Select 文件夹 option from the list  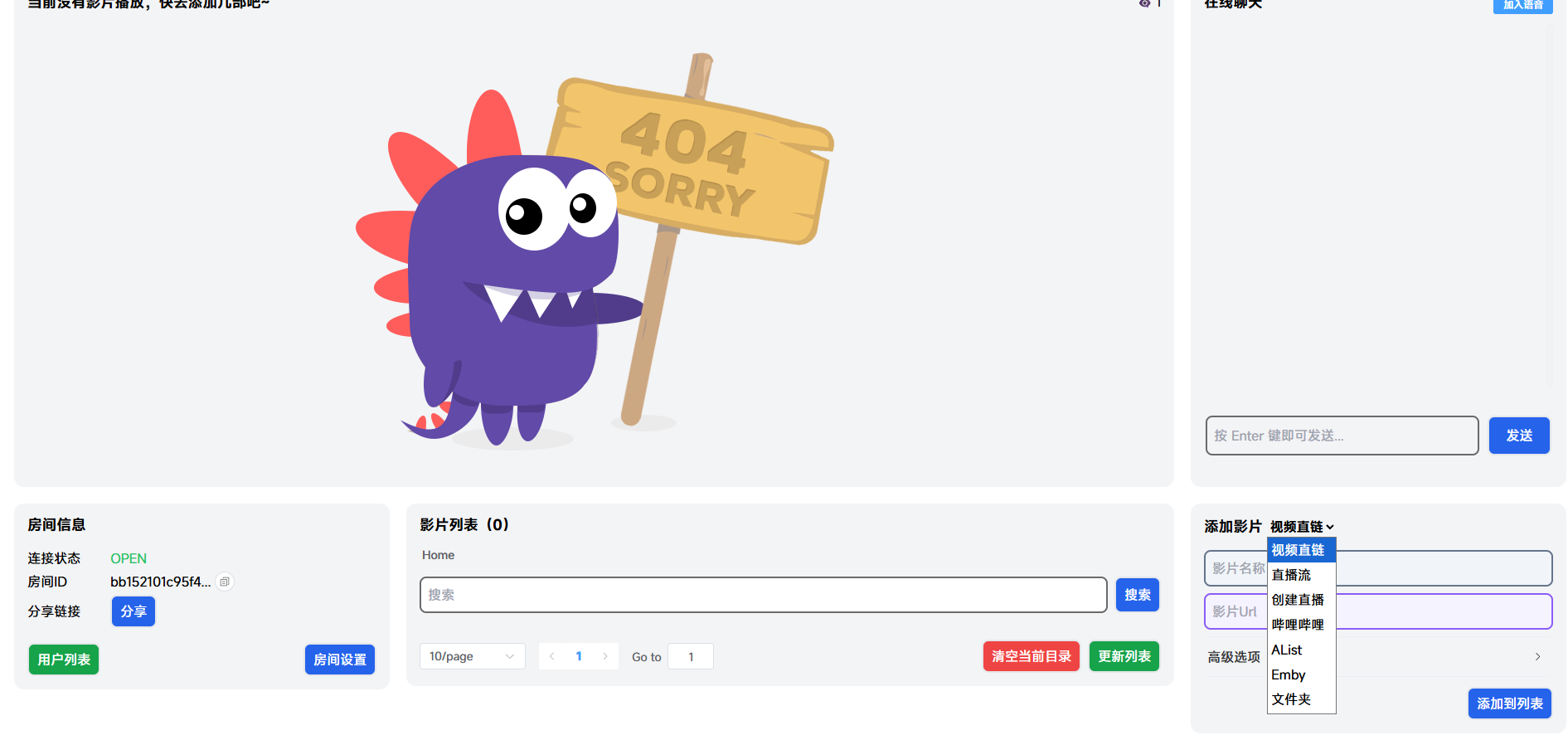(x=1291, y=699)
